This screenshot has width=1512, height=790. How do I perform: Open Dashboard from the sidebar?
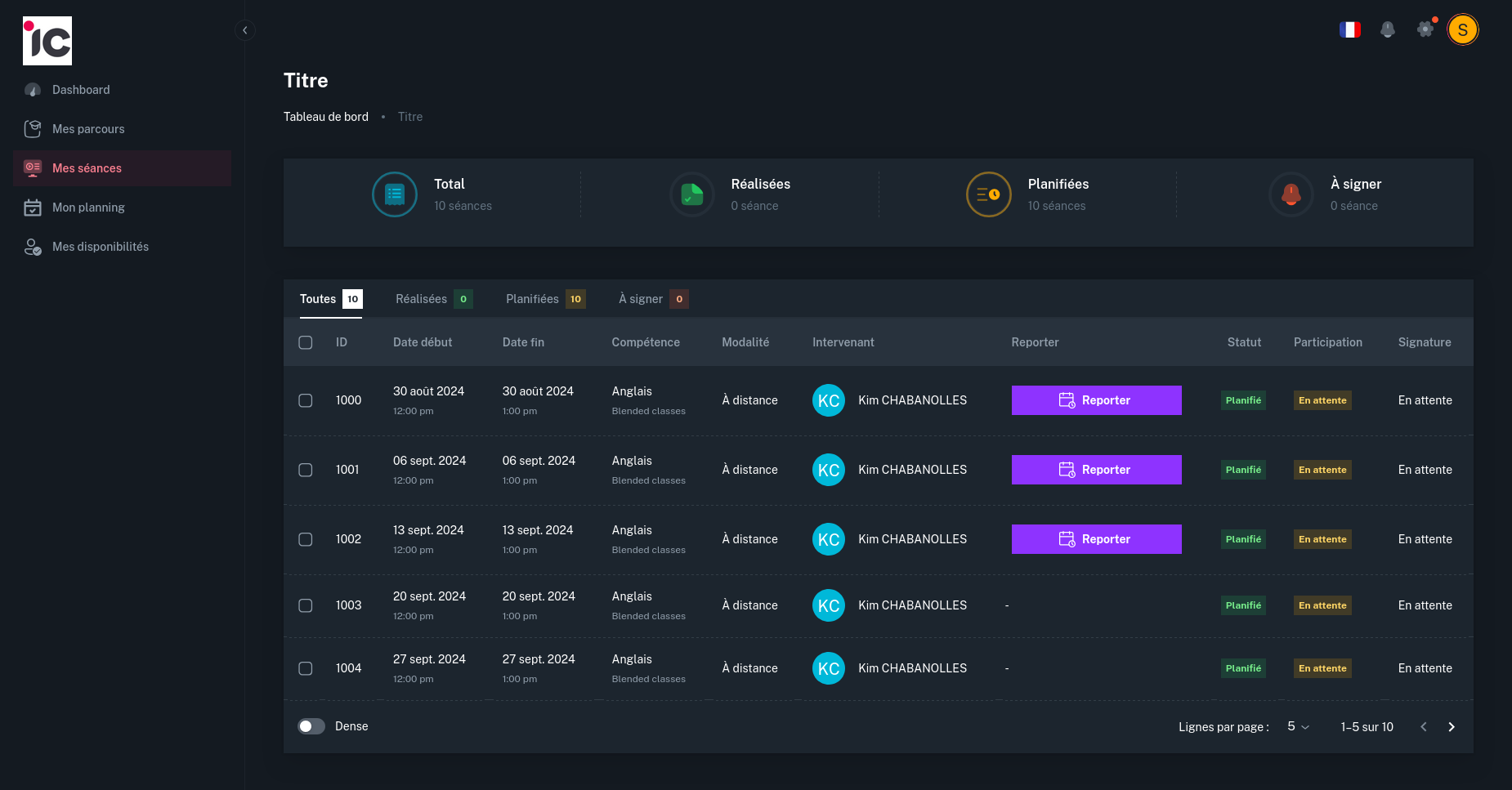point(80,90)
